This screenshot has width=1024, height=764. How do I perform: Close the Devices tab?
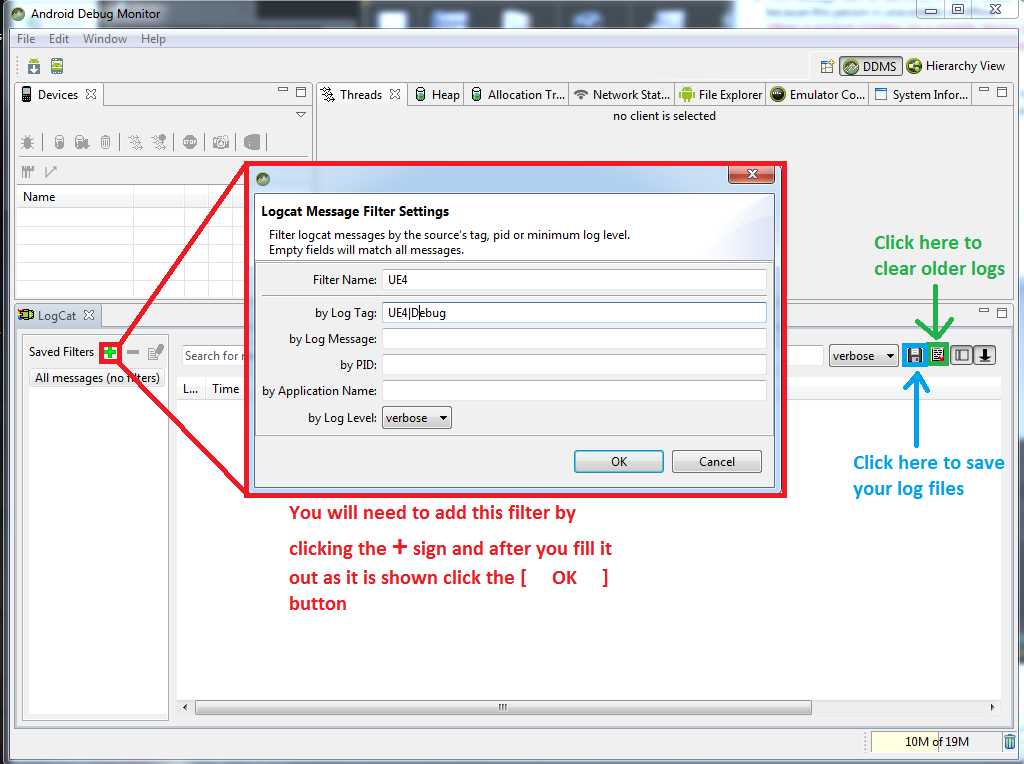(x=91, y=94)
